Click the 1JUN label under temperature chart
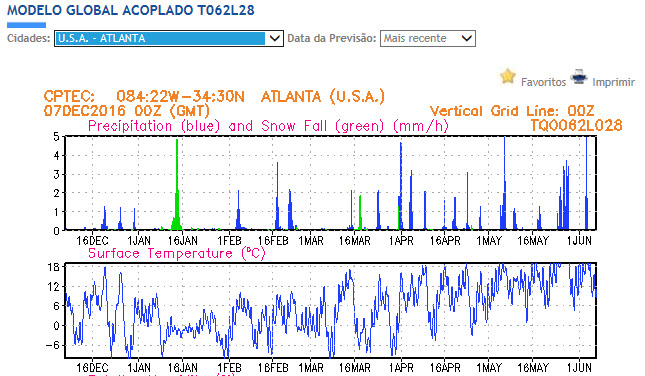The width and height of the screenshot is (645, 376). click(579, 367)
